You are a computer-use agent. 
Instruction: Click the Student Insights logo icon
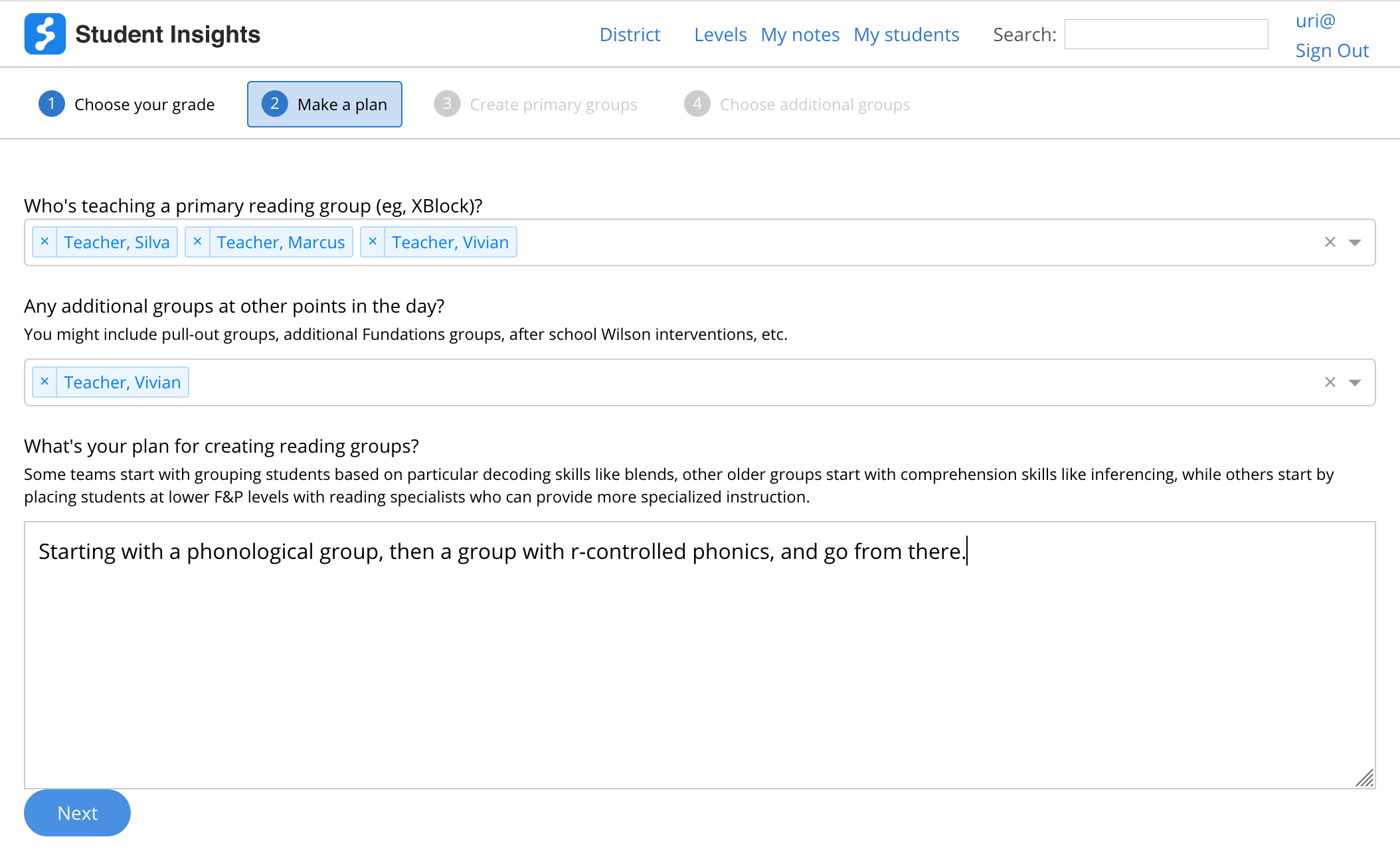click(x=44, y=34)
